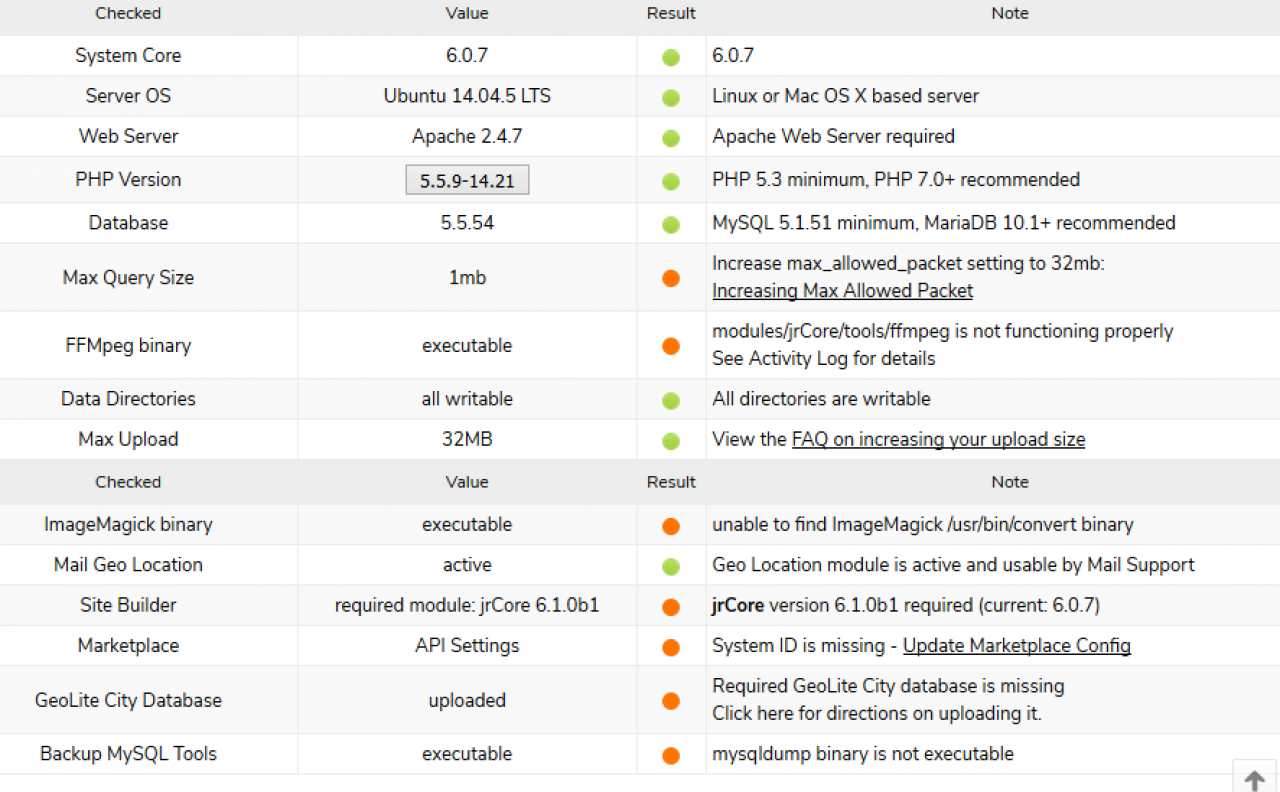Viewport: 1280px width, 792px height.
Task: Click the orange status dot for ImageMagick binary
Action: tap(671, 526)
